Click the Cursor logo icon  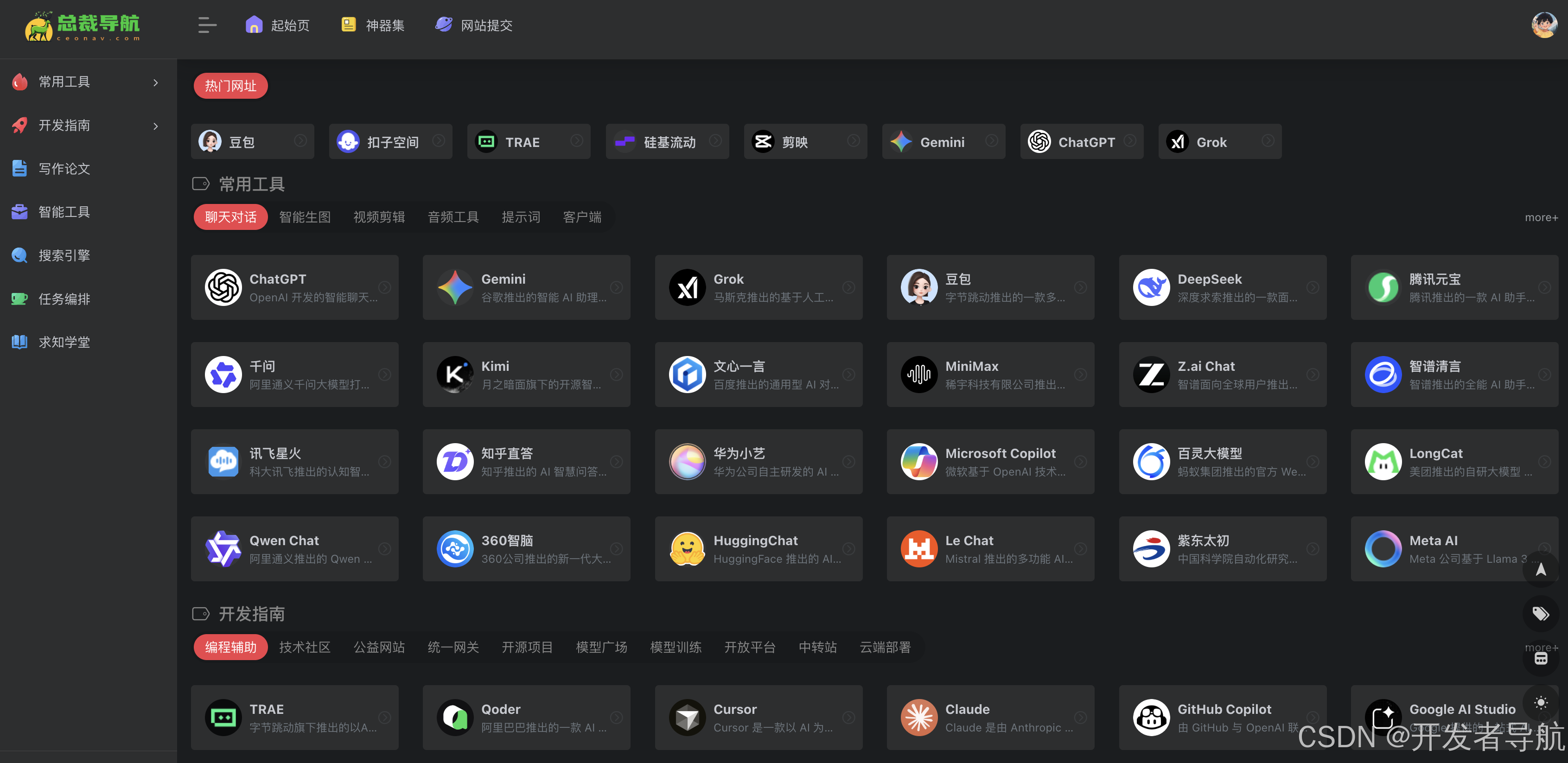(x=687, y=718)
